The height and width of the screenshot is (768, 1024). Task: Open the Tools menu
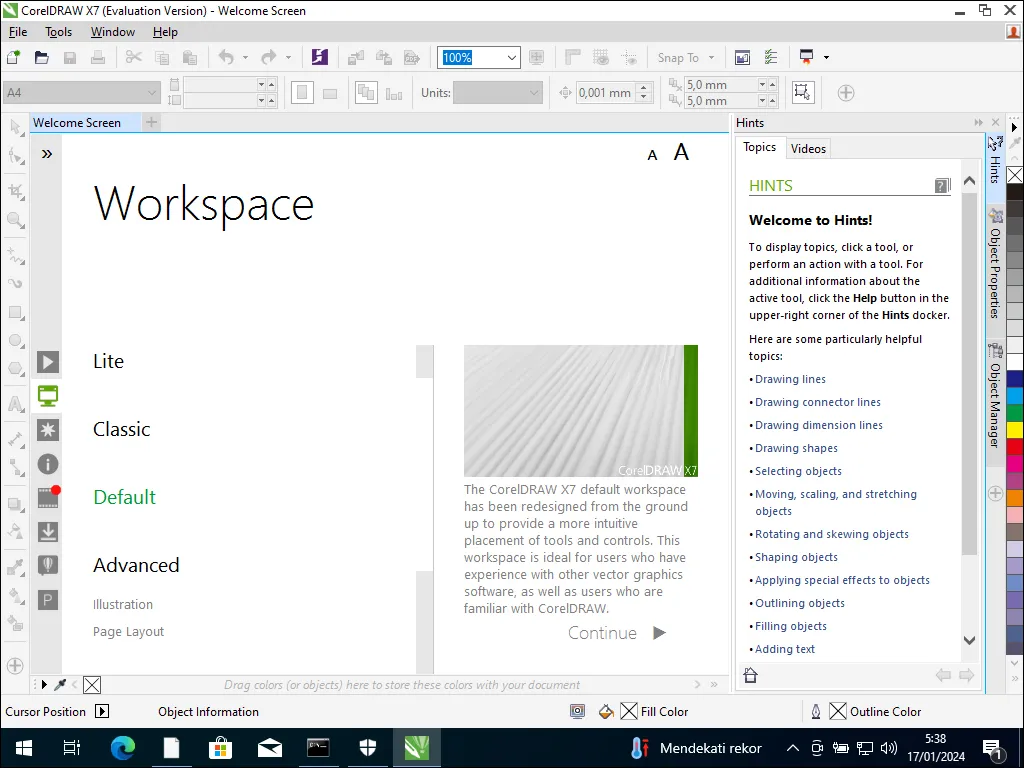click(x=59, y=32)
